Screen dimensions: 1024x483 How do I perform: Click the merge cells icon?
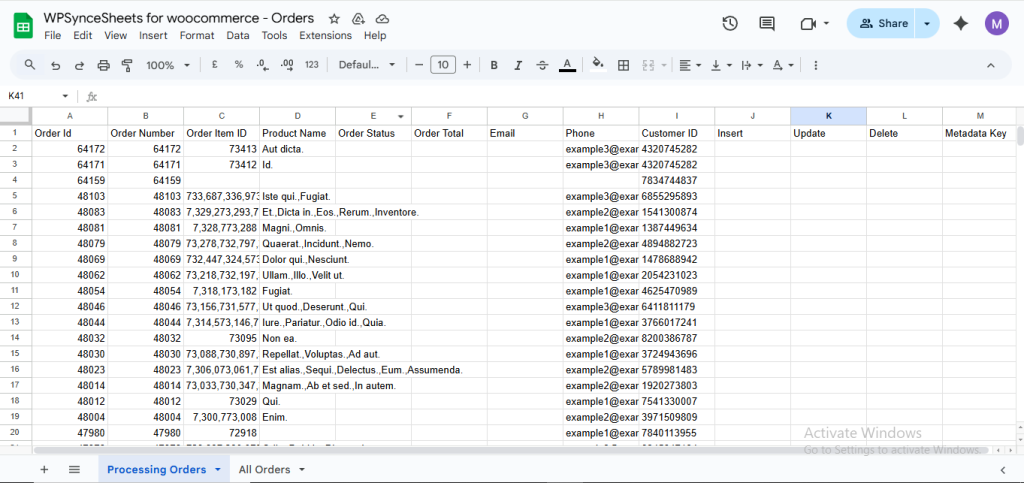(648, 65)
